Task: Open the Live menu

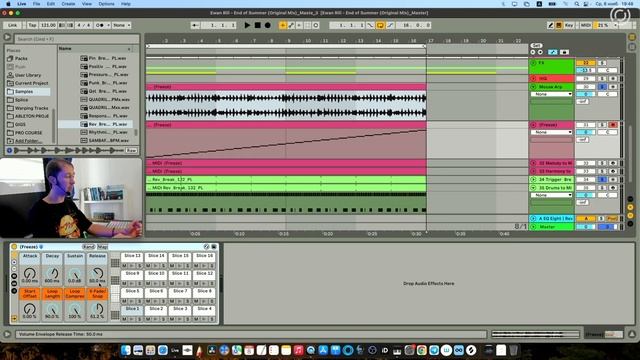Action: click(22, 4)
